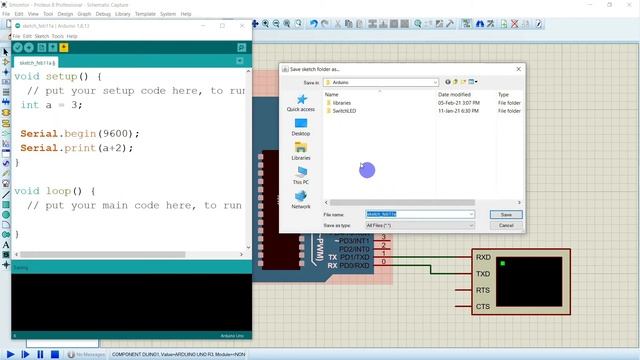Click Proteus zoom in magnifier icon
640x360 pixels.
coord(266,24)
